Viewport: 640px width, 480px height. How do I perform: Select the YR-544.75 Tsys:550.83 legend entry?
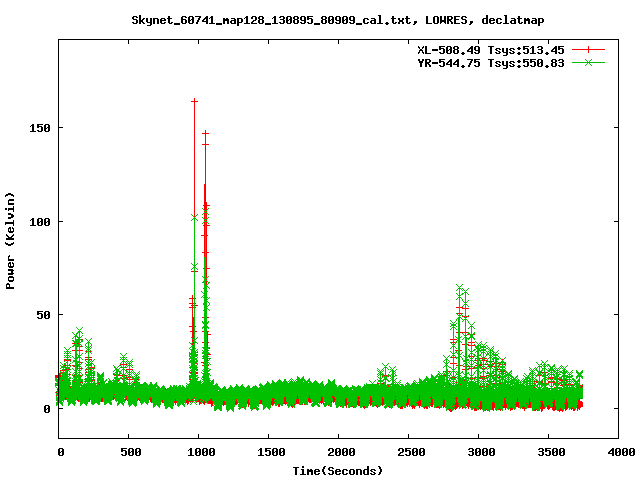(x=491, y=63)
